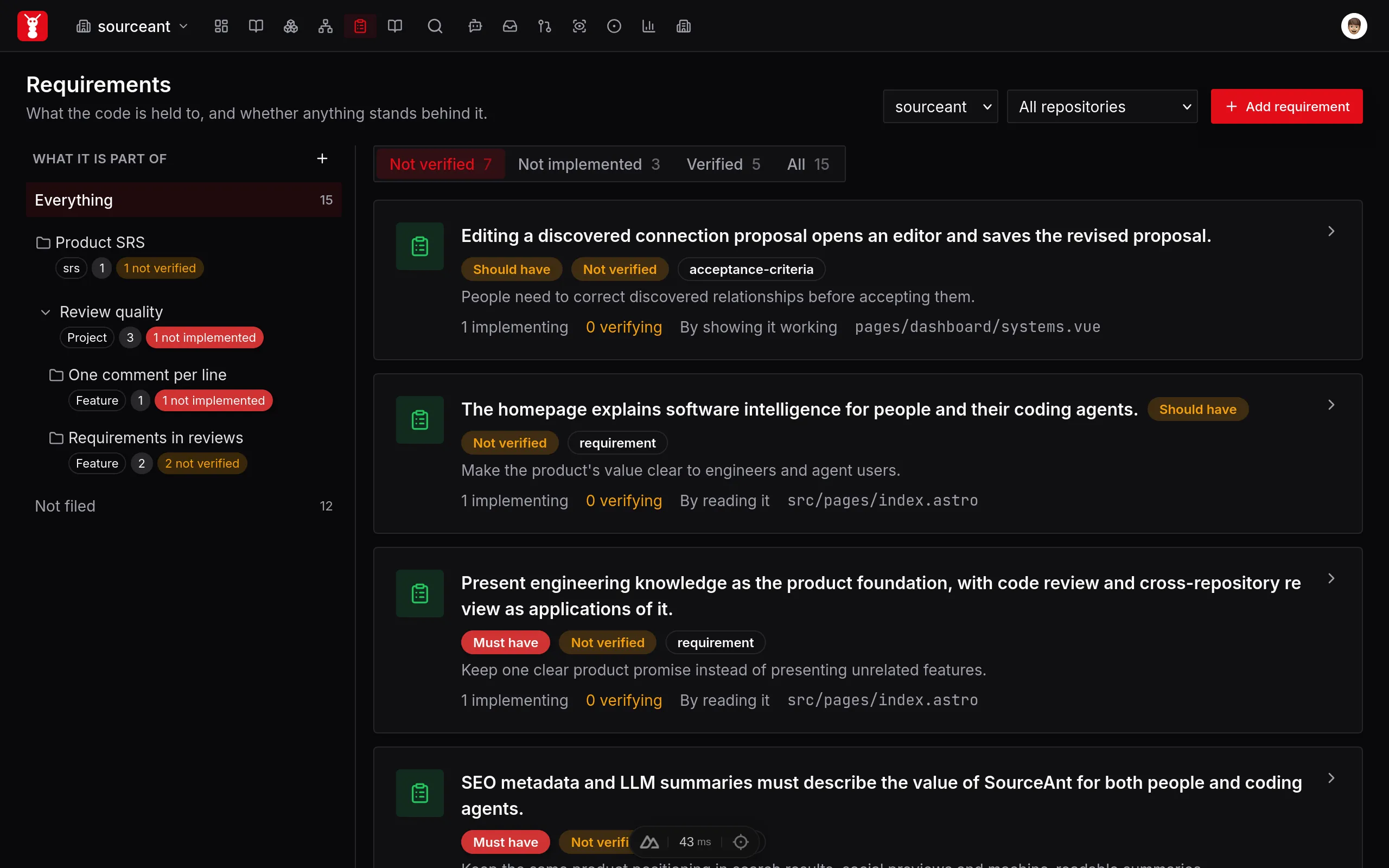Click the acceptance-criteria tag on first card
This screenshot has height=868, width=1389.
(x=751, y=269)
